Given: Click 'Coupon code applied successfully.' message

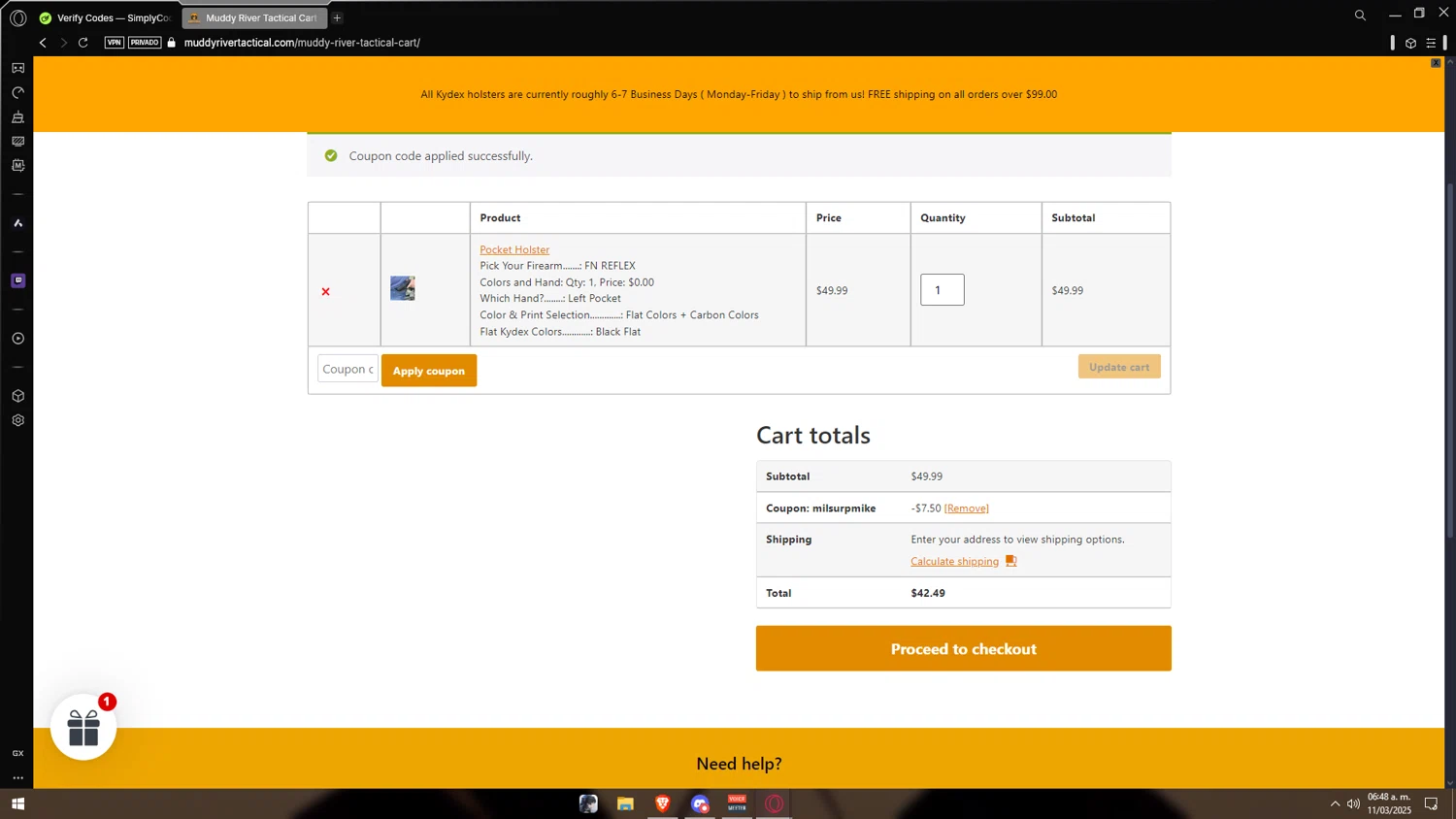Looking at the screenshot, I should click(441, 155).
